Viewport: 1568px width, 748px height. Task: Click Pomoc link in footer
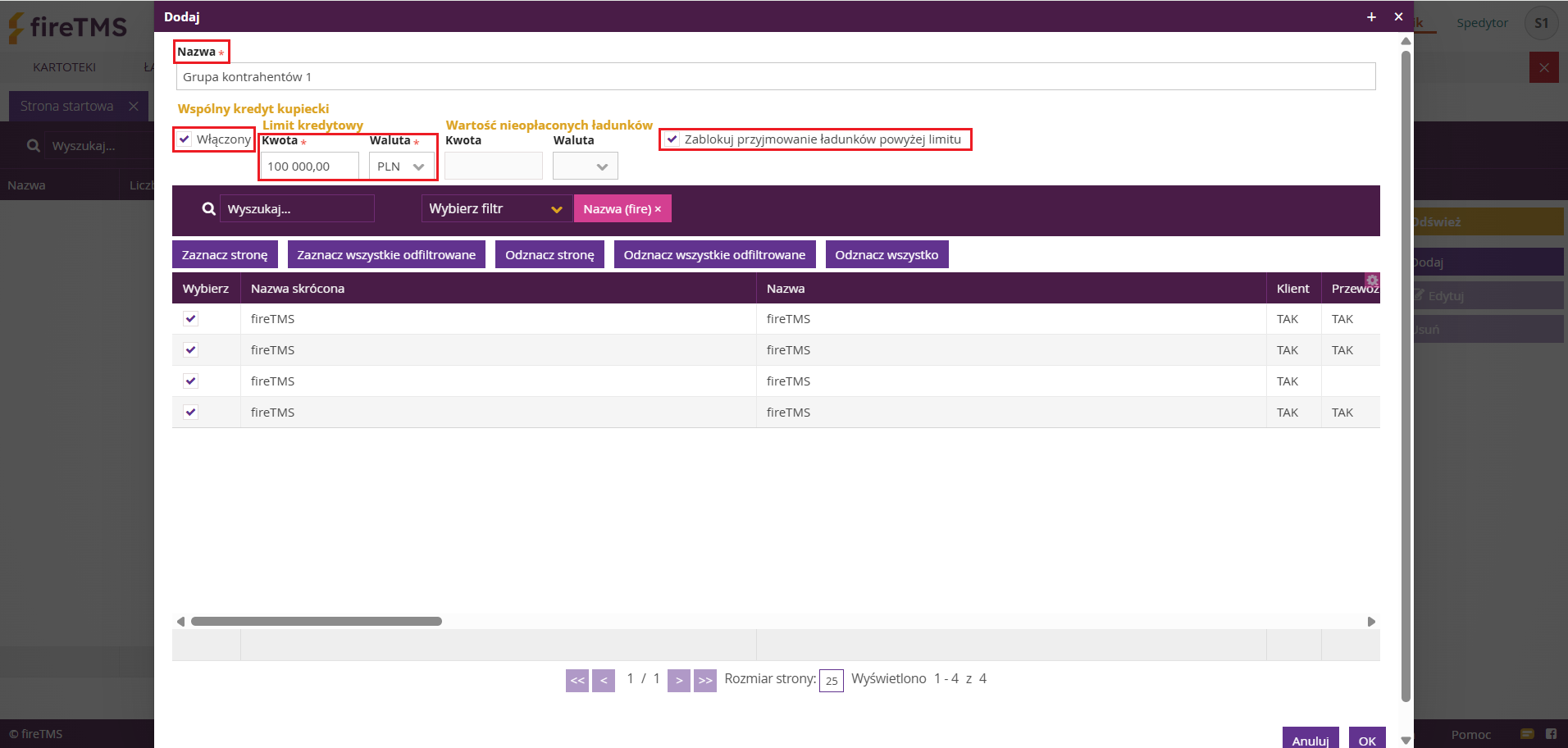click(1470, 734)
